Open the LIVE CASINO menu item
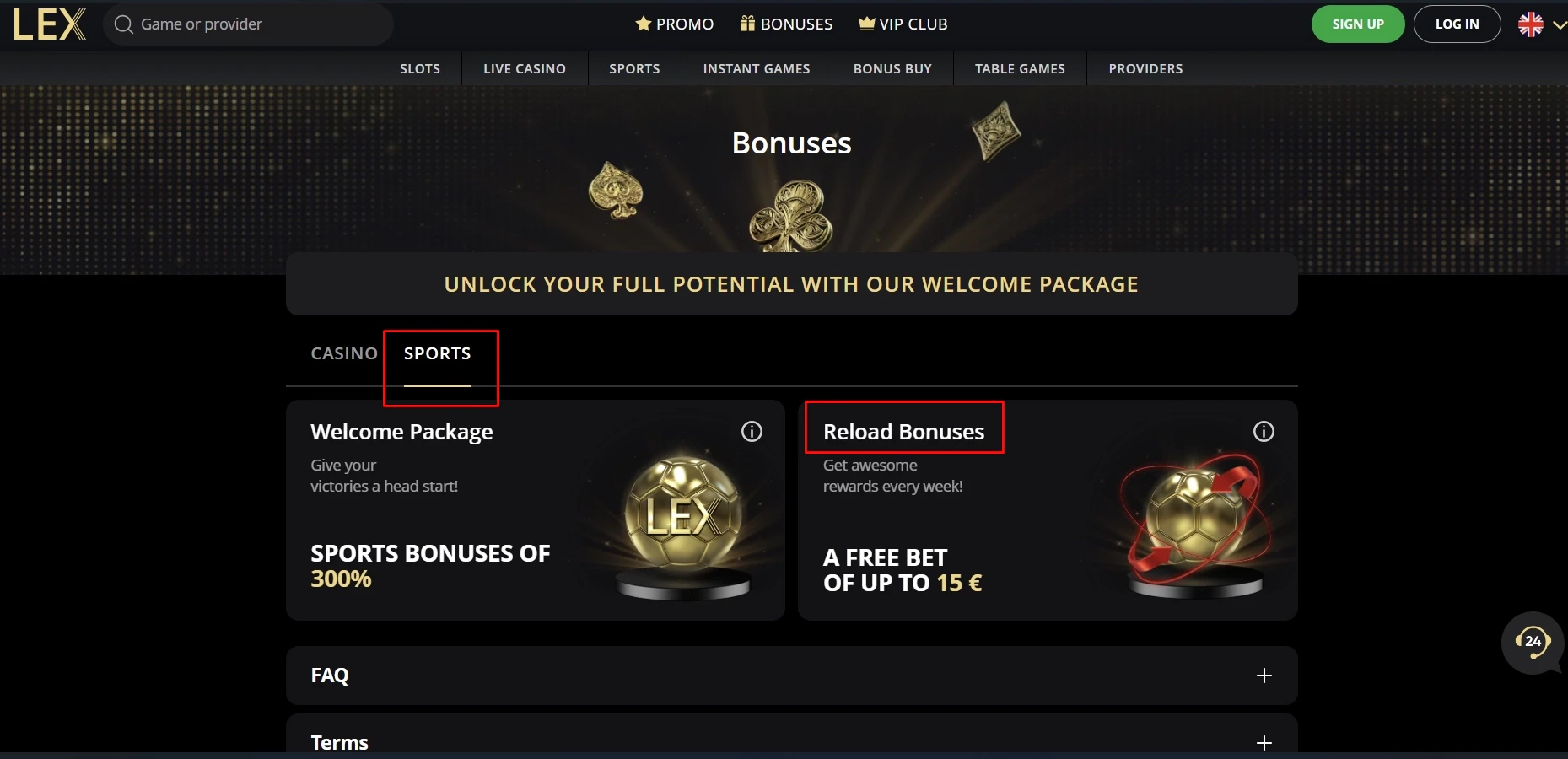 [525, 69]
